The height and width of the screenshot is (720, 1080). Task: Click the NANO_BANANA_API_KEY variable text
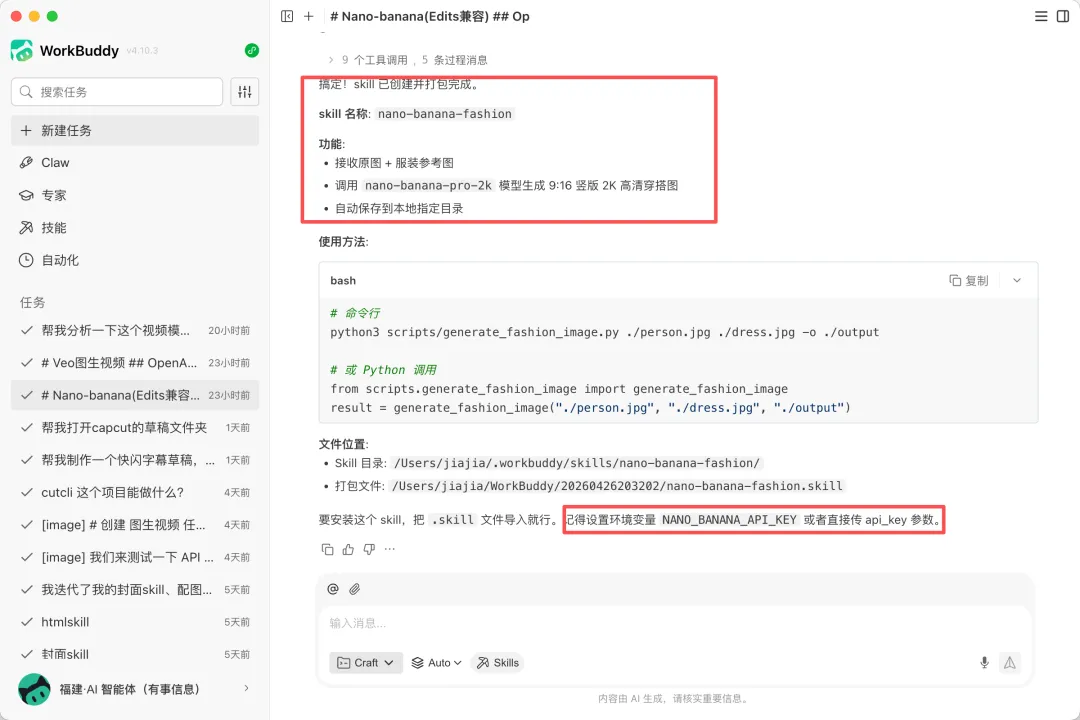tap(729, 520)
